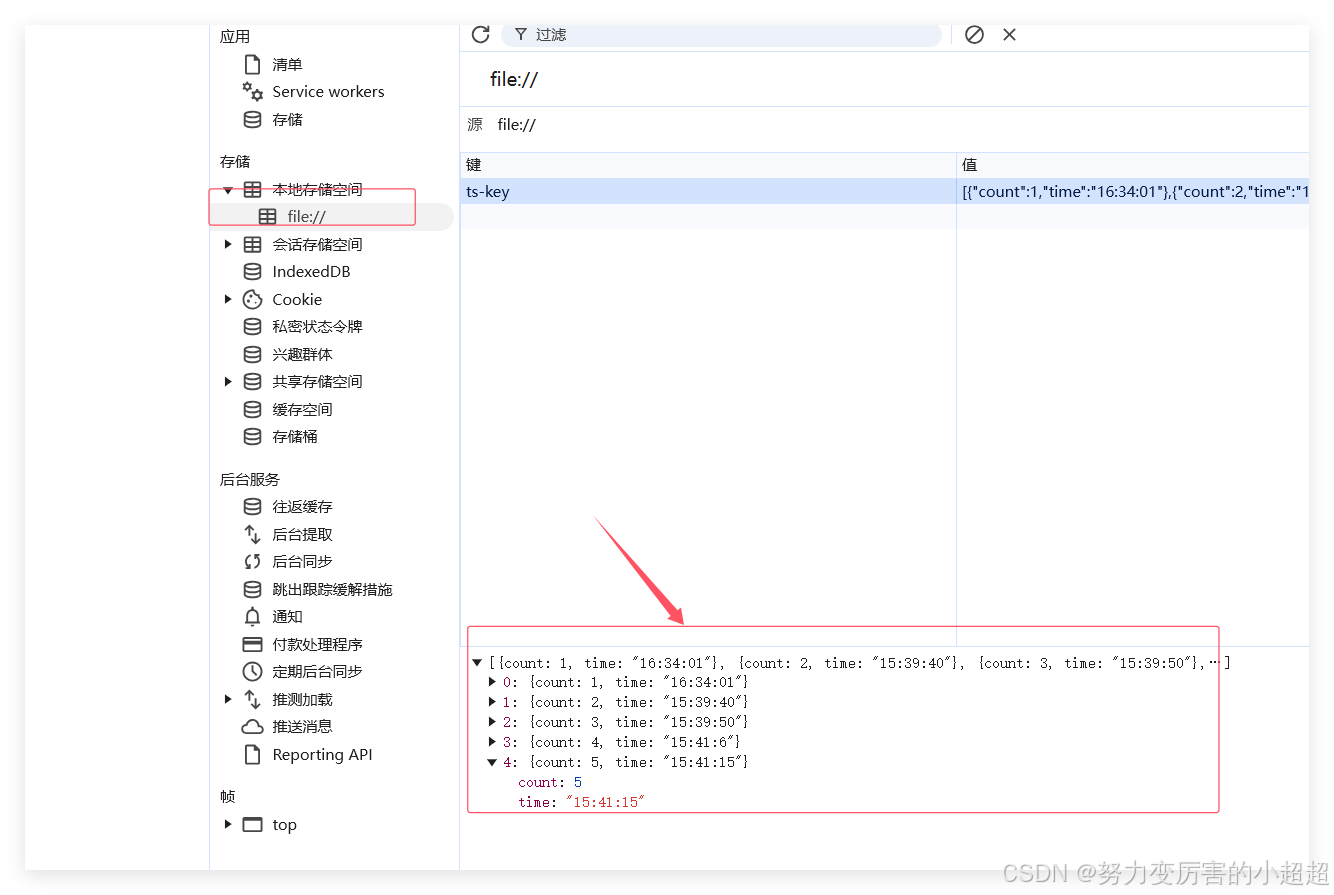The image size is (1334, 895).
Task: Focus the 过滤 filter input field
Action: point(721,35)
